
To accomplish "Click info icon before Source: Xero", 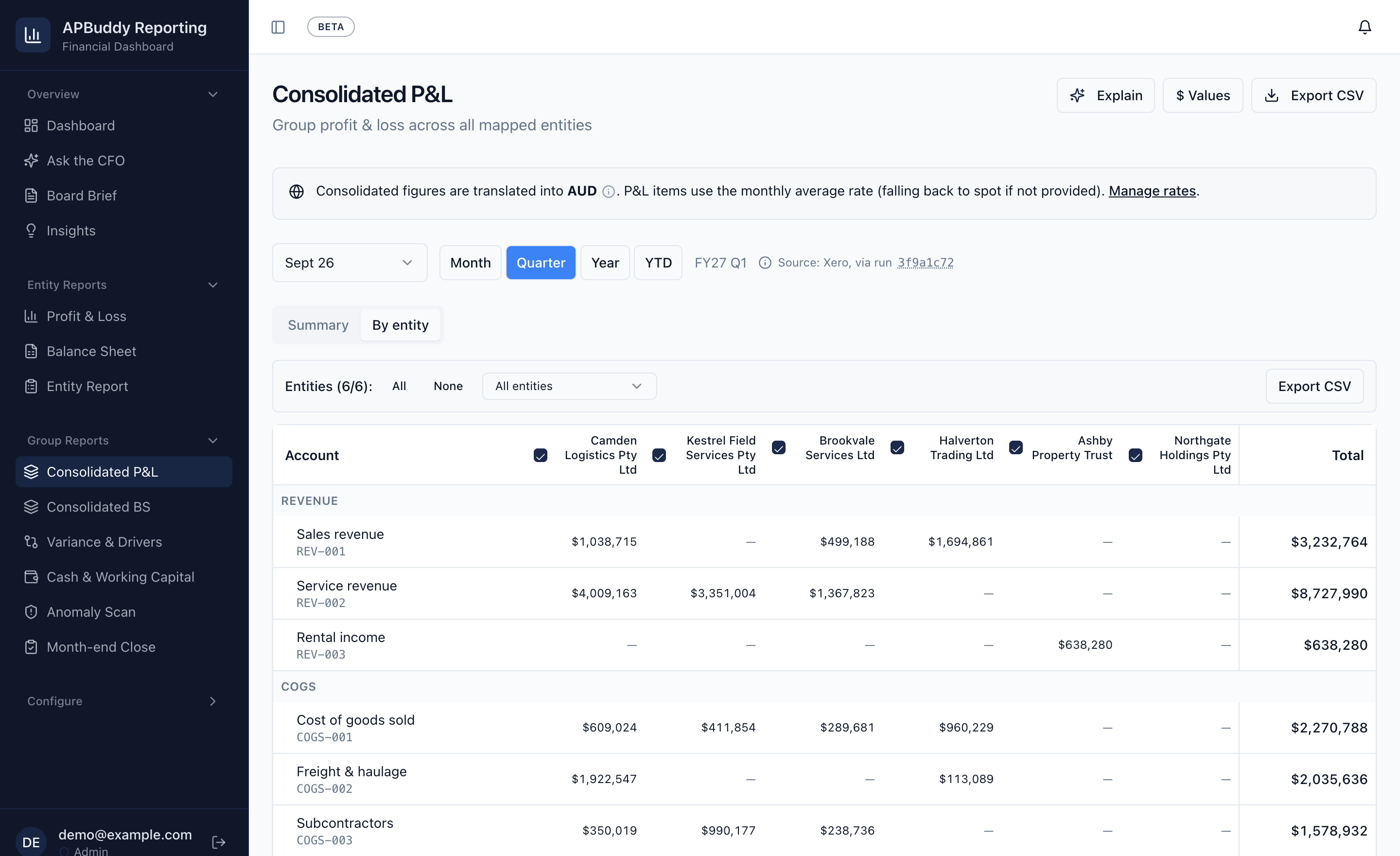I will pos(765,263).
